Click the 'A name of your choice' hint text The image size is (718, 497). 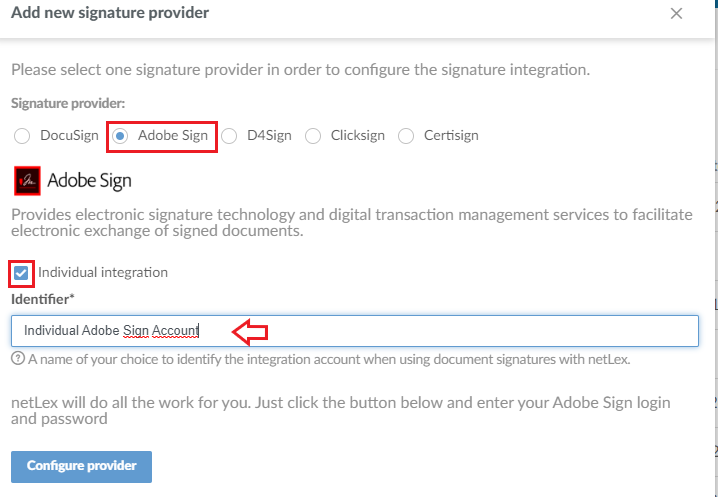(x=329, y=359)
